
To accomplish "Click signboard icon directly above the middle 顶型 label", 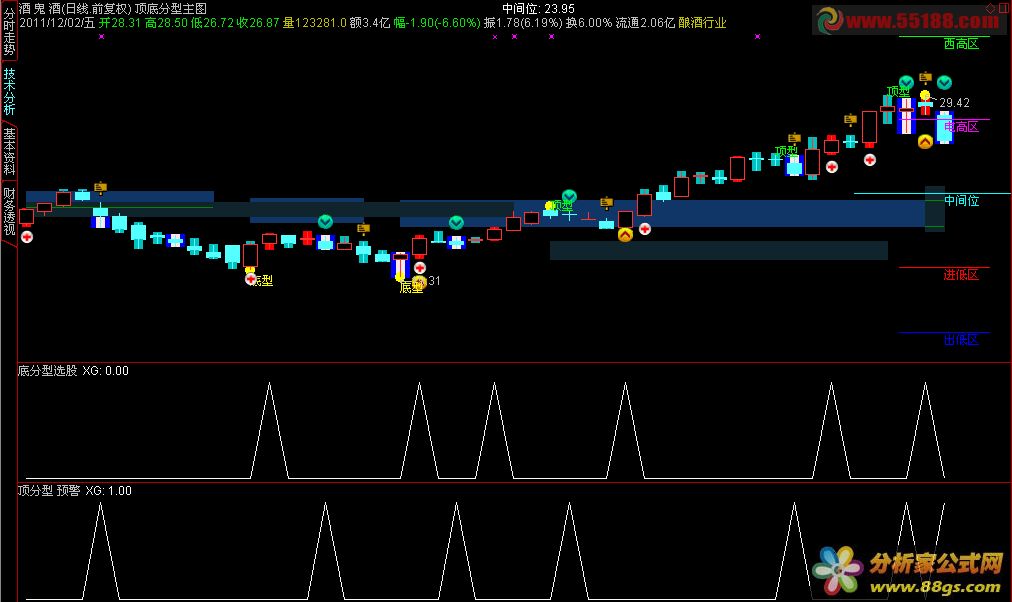I will [x=794, y=138].
